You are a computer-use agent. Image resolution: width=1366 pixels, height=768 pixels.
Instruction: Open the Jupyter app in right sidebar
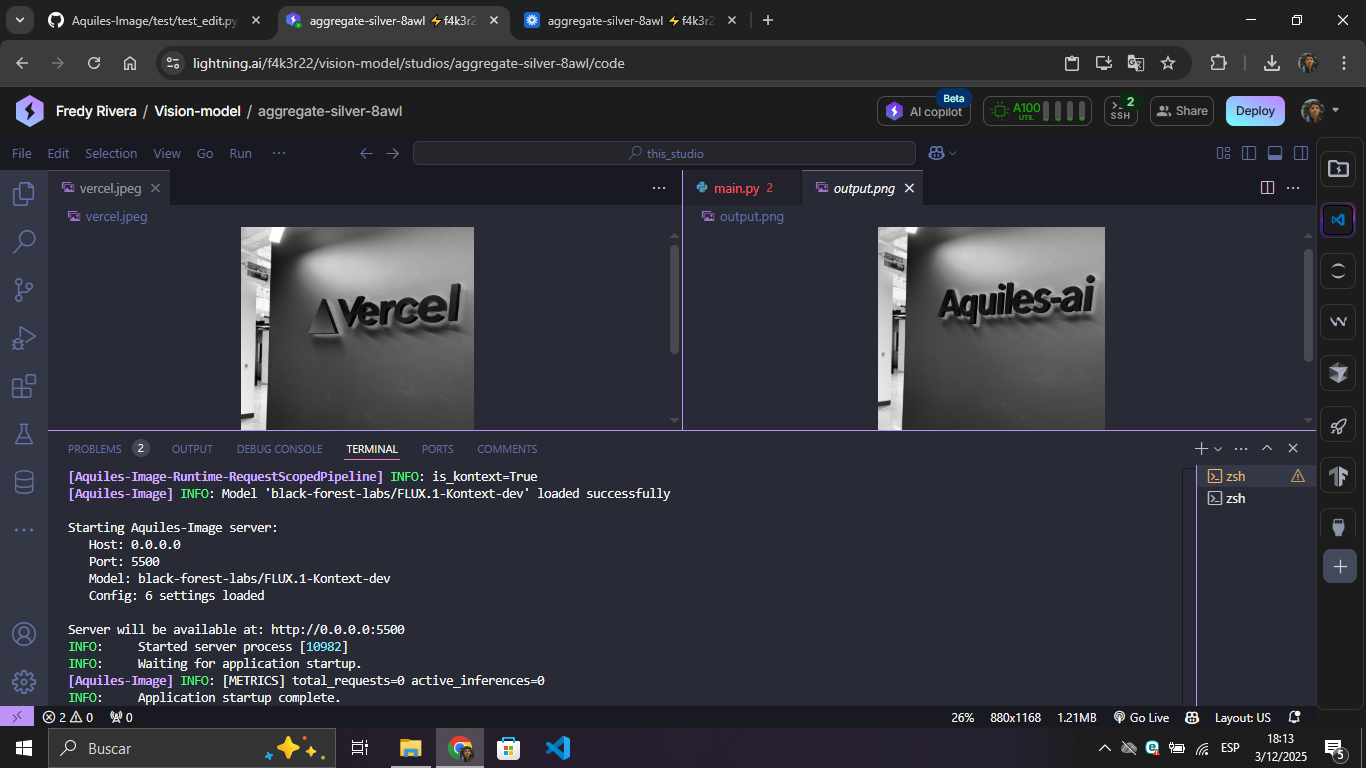point(1338,271)
